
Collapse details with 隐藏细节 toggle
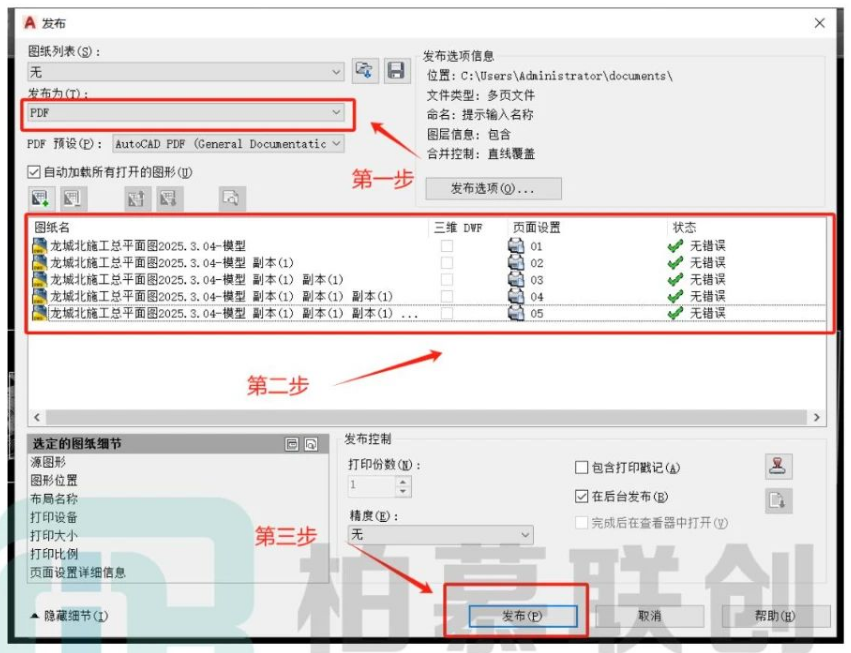(x=69, y=616)
